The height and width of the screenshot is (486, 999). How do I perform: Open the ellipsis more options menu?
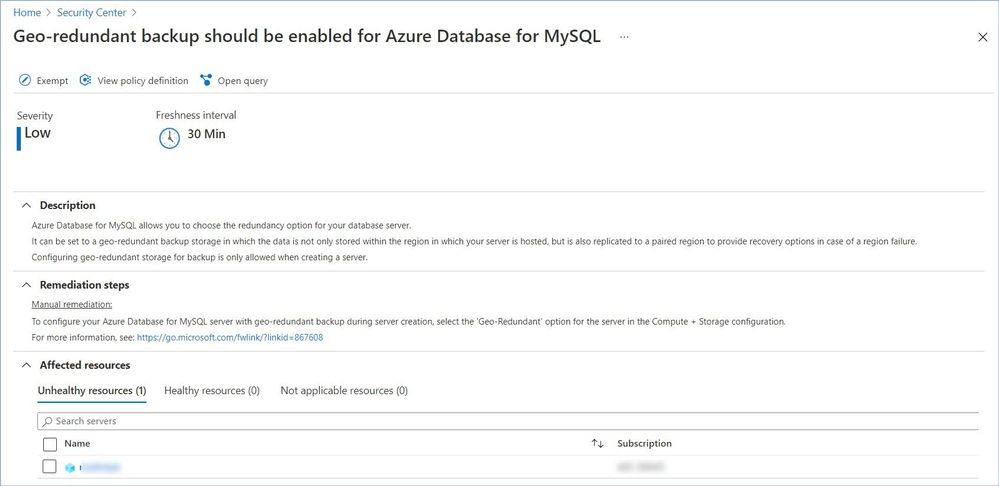(624, 37)
